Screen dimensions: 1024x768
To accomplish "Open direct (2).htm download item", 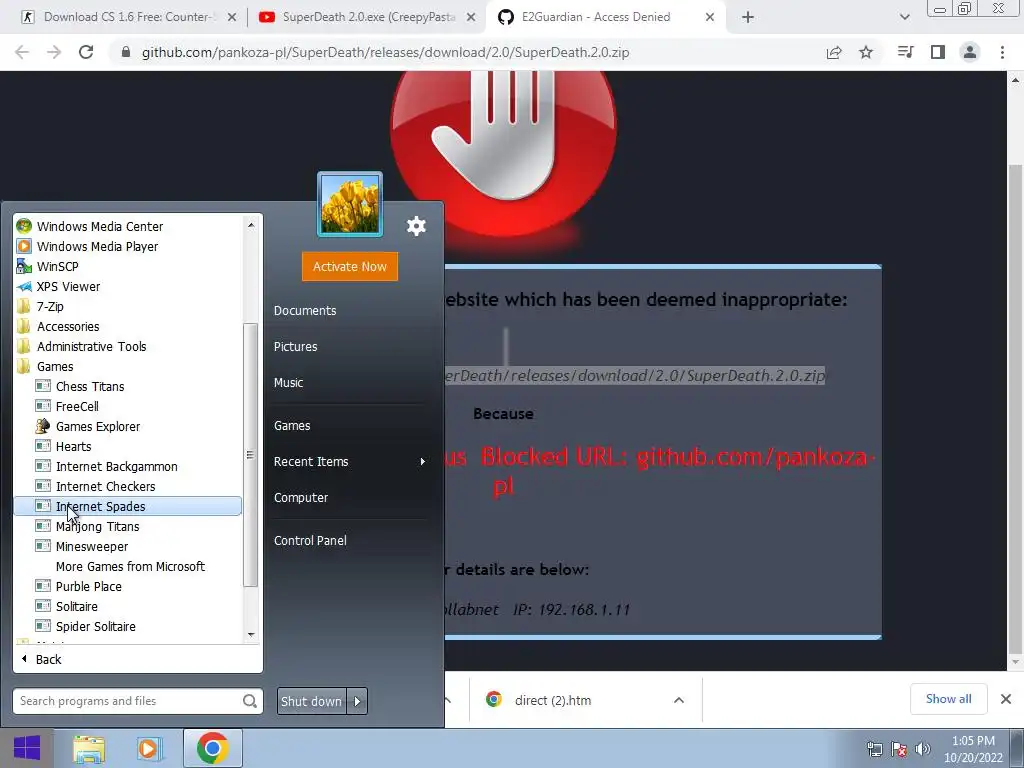I will pyautogui.click(x=552, y=700).
